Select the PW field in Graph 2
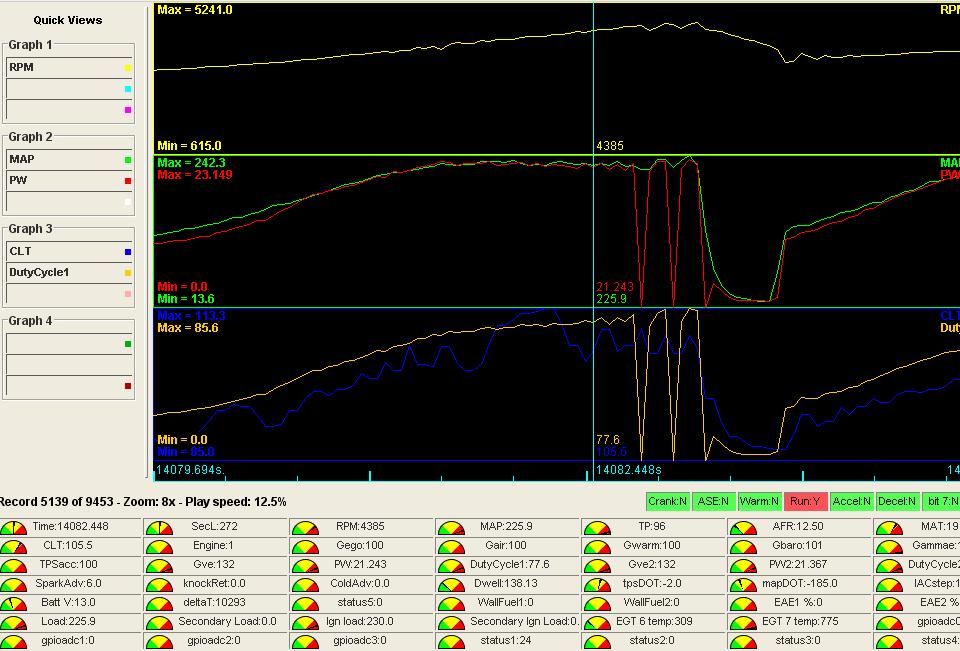960x651 pixels. click(x=62, y=181)
